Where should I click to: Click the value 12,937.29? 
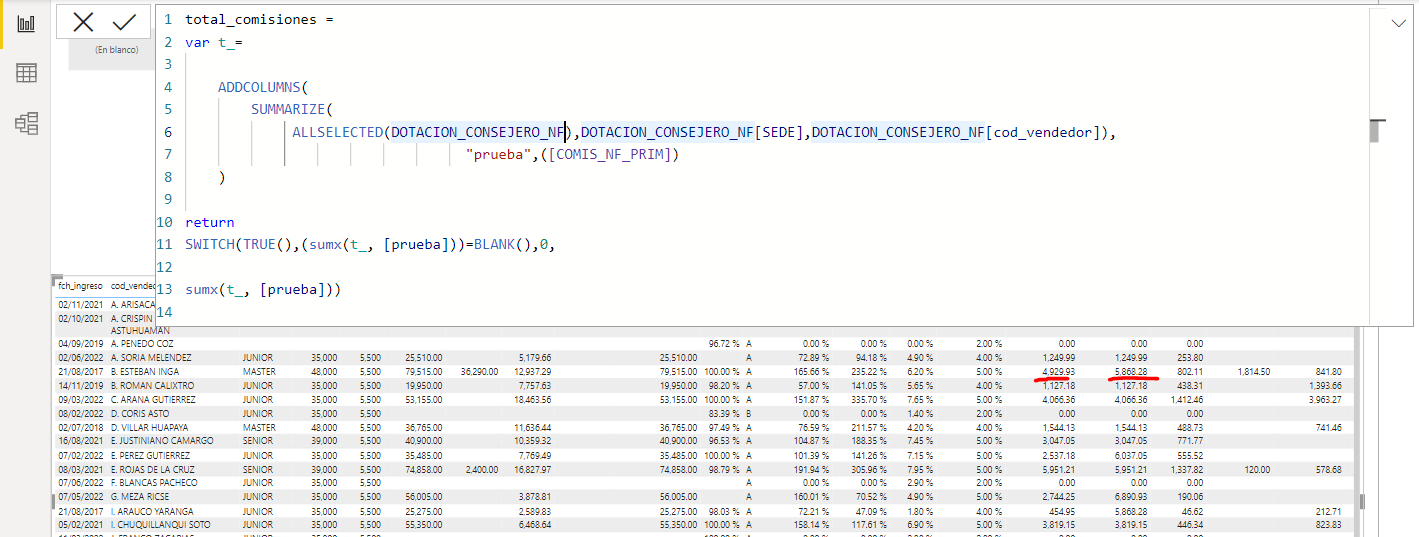(x=533, y=371)
